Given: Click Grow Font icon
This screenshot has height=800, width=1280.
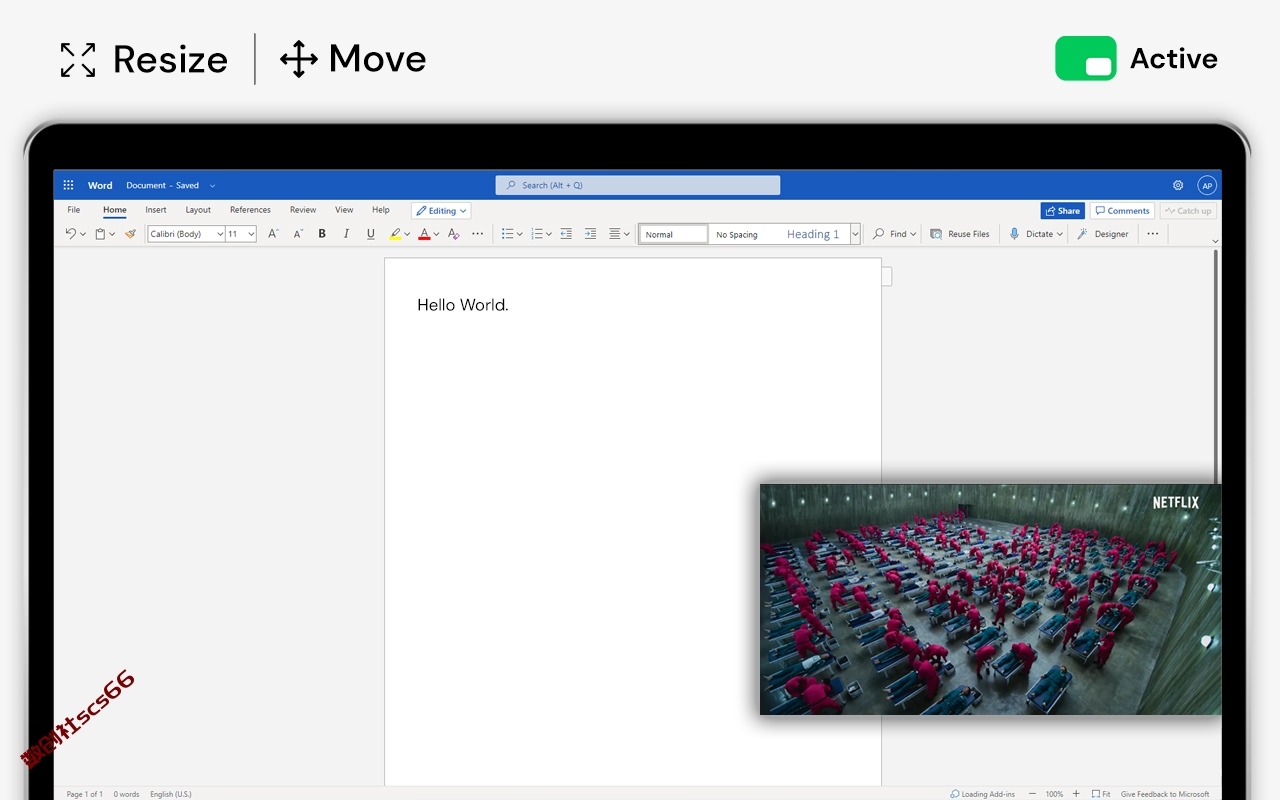Looking at the screenshot, I should click(273, 234).
